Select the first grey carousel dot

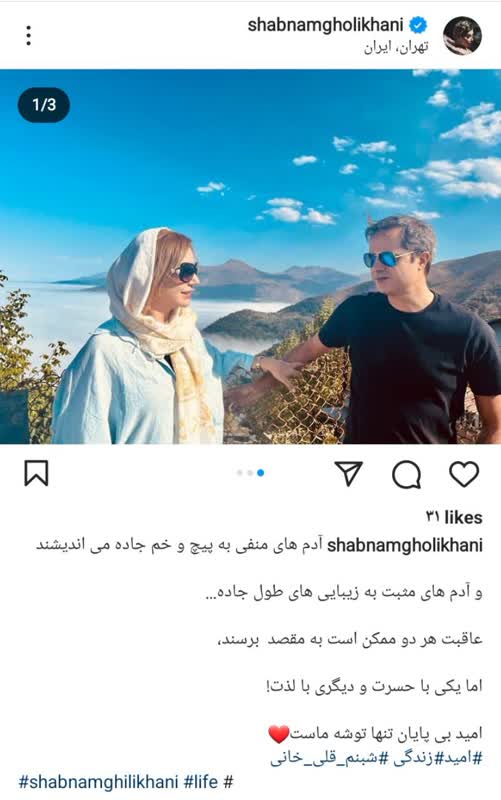[240, 473]
